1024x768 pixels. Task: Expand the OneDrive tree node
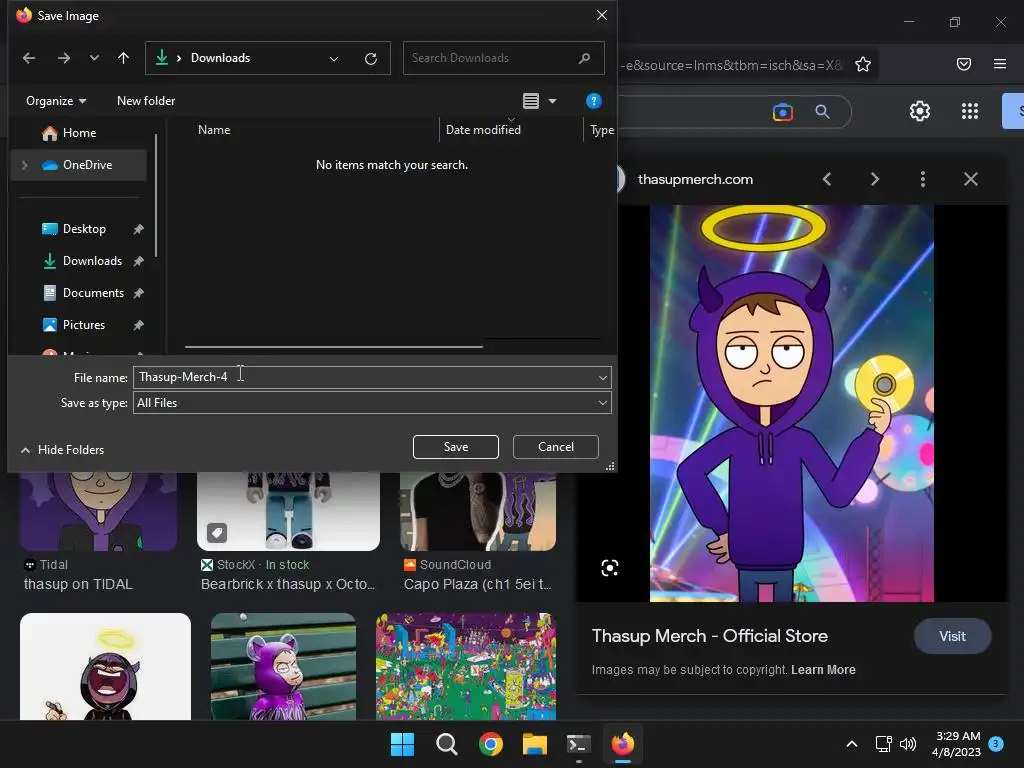point(24,165)
